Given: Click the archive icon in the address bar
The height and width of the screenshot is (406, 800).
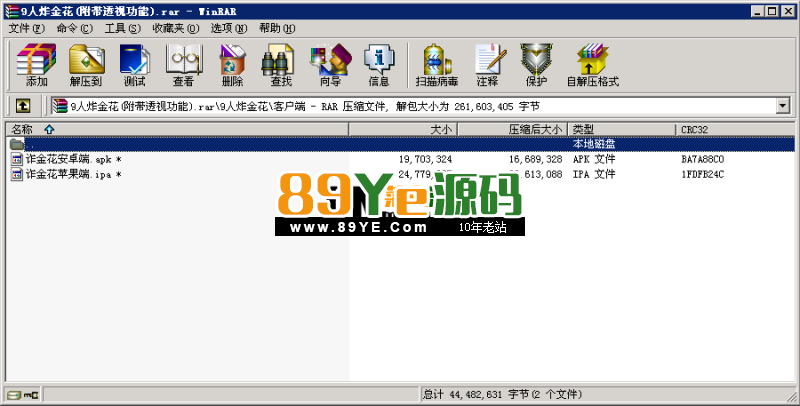Looking at the screenshot, I should pos(60,106).
